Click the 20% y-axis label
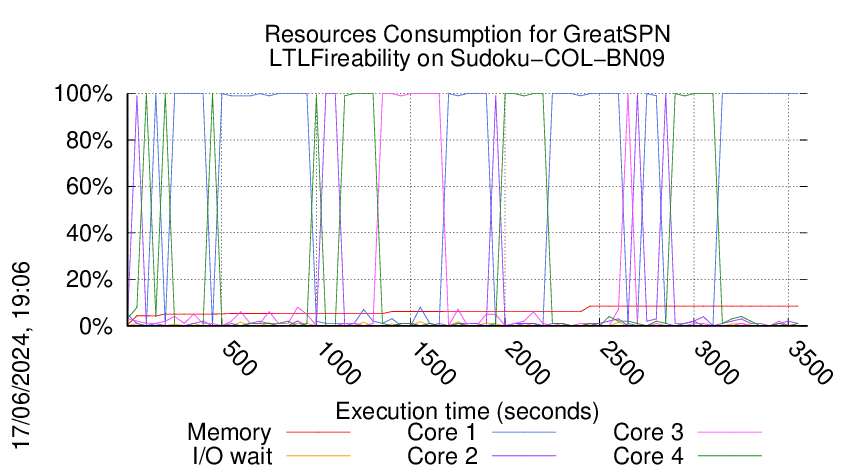Screen dimensions: 850x475 point(89,280)
